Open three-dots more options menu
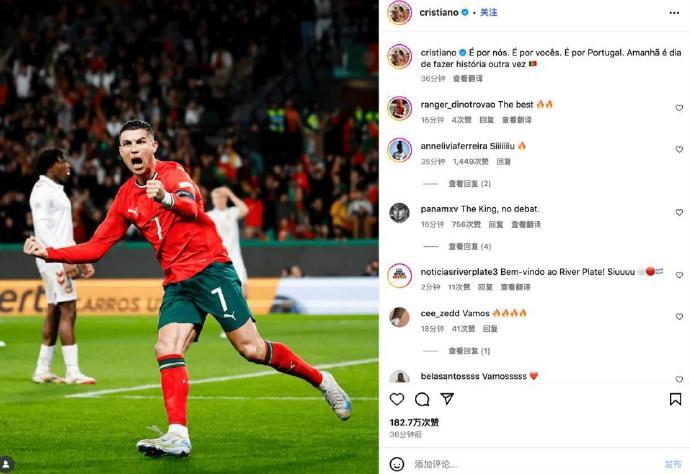 point(674,13)
